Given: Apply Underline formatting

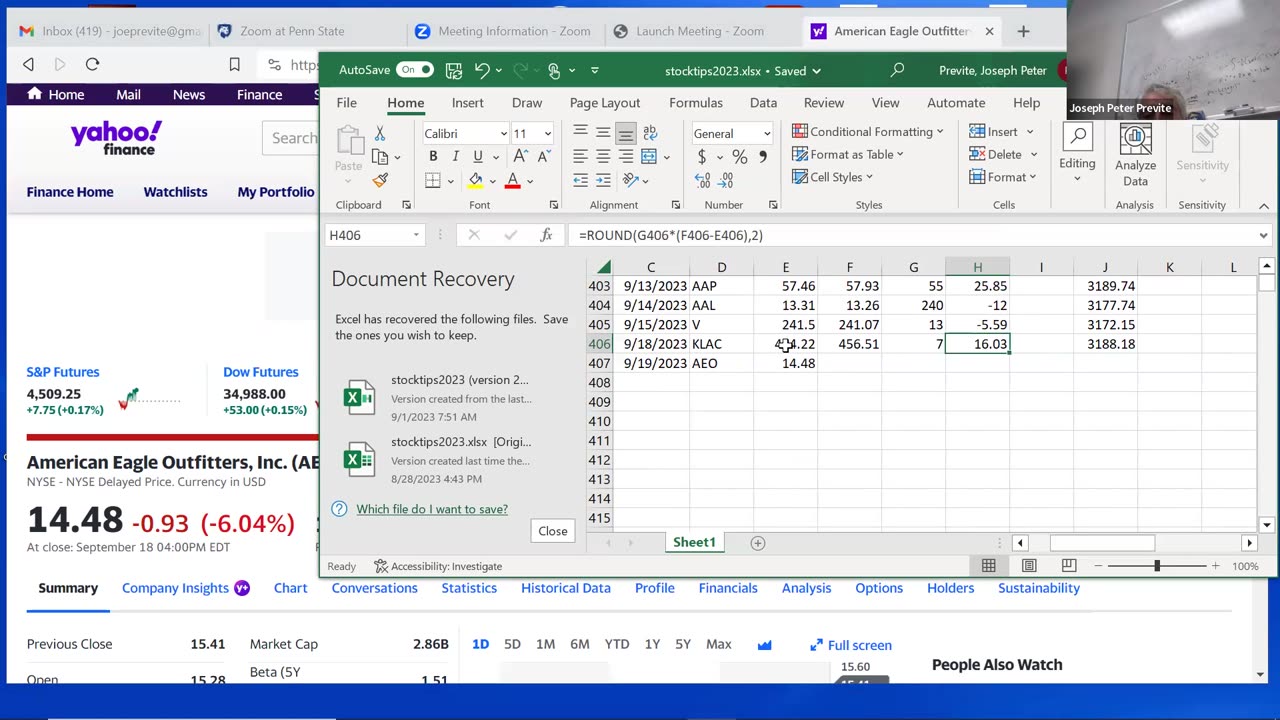Looking at the screenshot, I should [478, 157].
